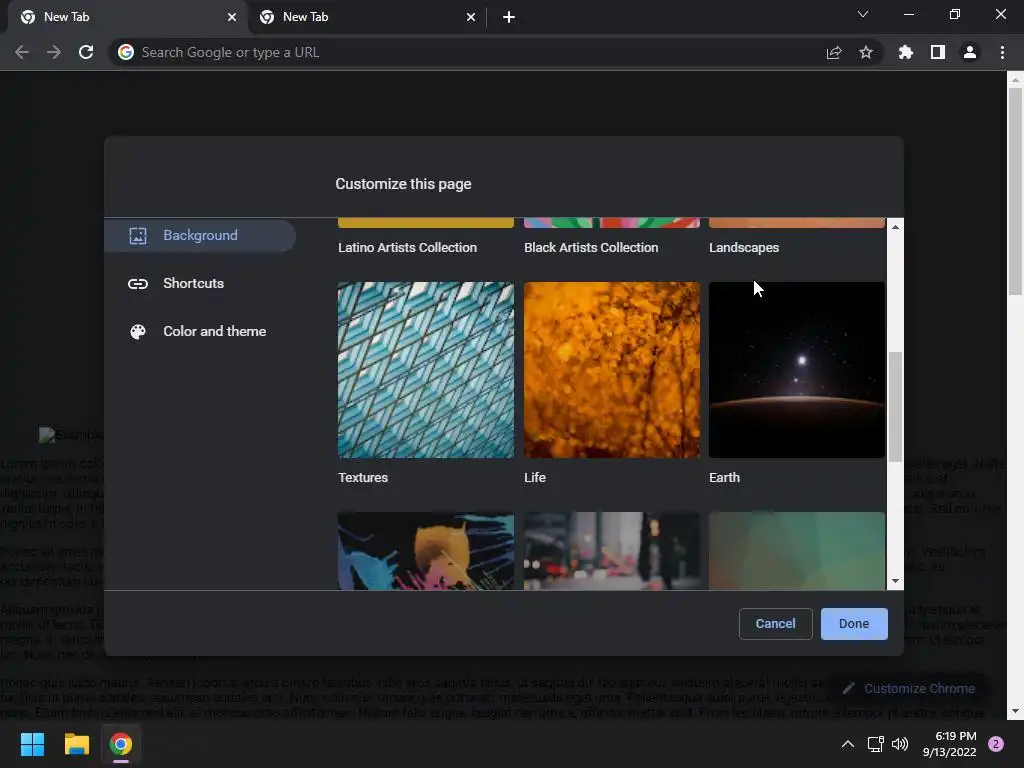Click the browser forward arrow
Screen dimensions: 1024x768
[54, 52]
